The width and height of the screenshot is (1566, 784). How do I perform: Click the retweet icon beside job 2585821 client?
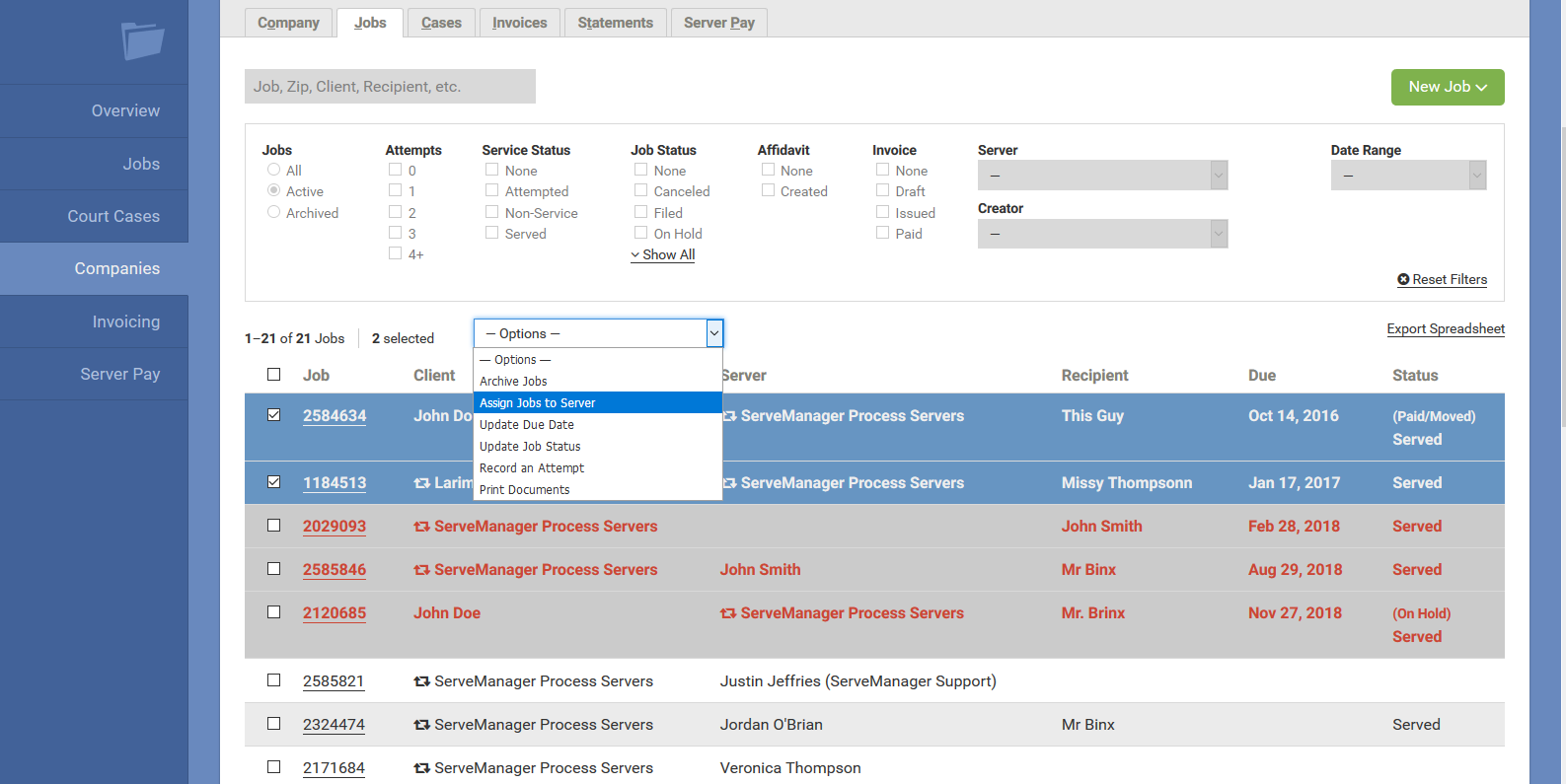click(421, 681)
